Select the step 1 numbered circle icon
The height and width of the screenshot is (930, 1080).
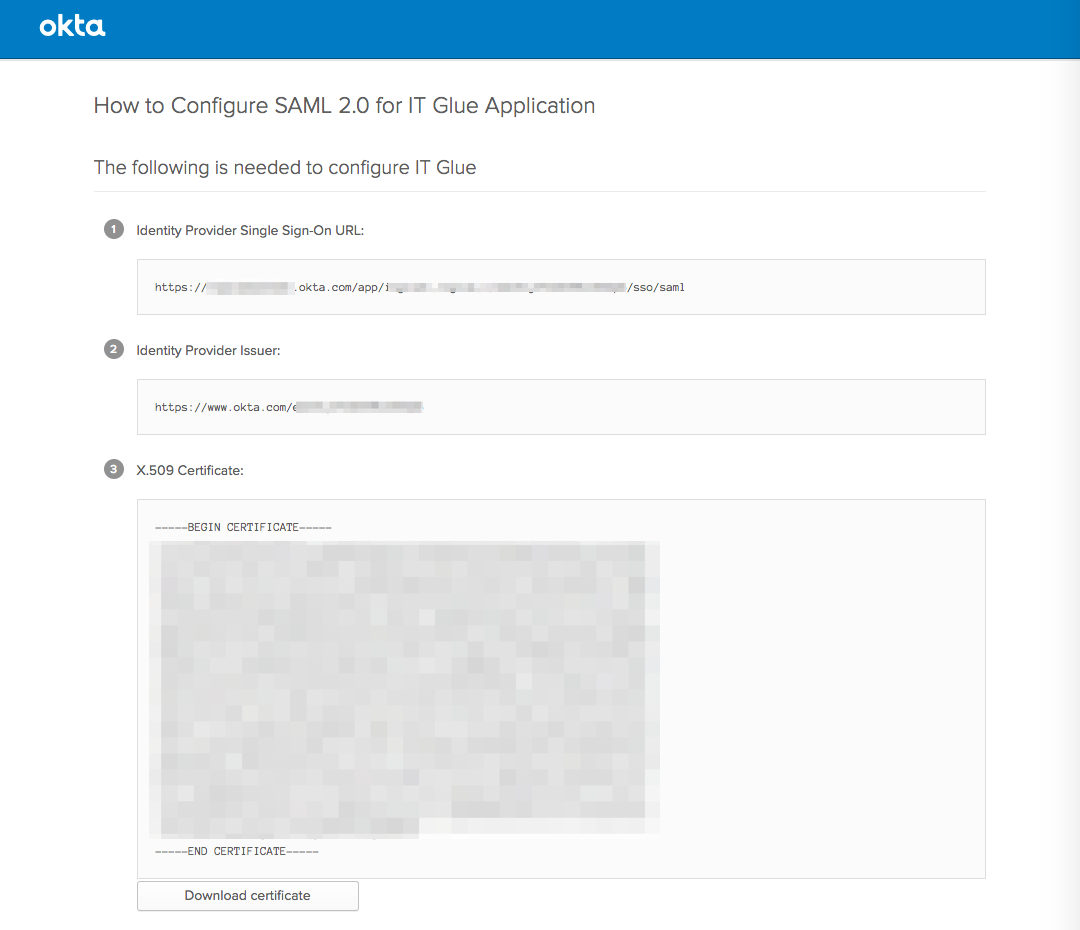(113, 228)
